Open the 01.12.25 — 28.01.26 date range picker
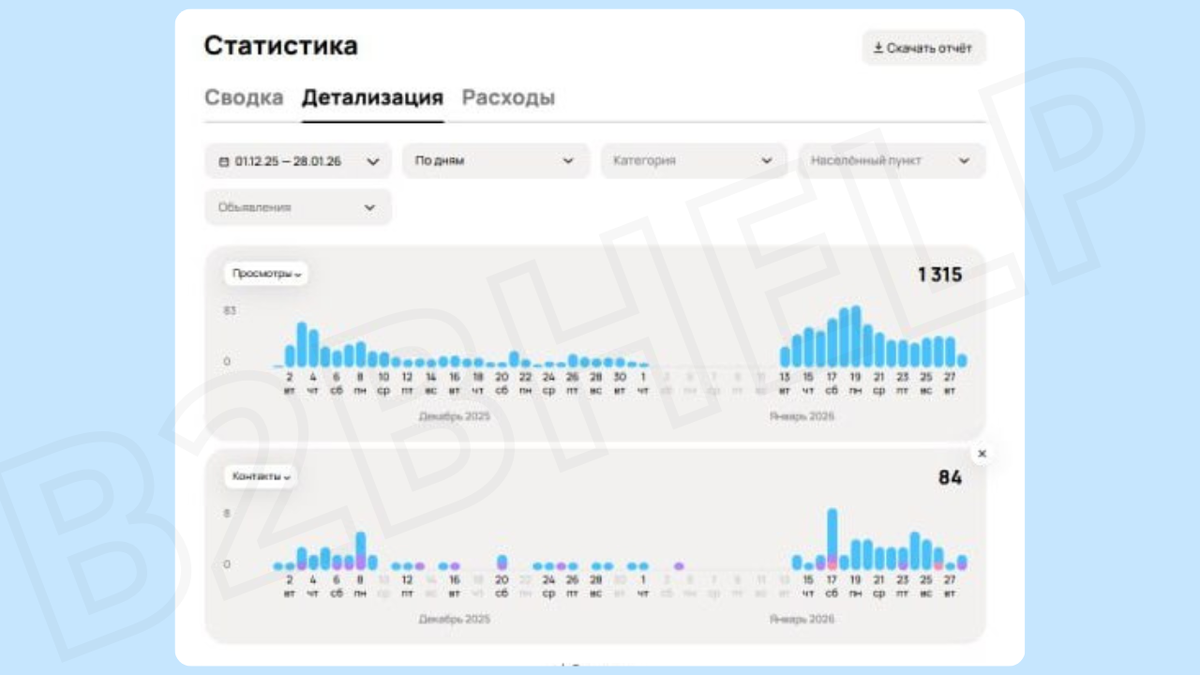Image resolution: width=1200 pixels, height=675 pixels. (298, 161)
